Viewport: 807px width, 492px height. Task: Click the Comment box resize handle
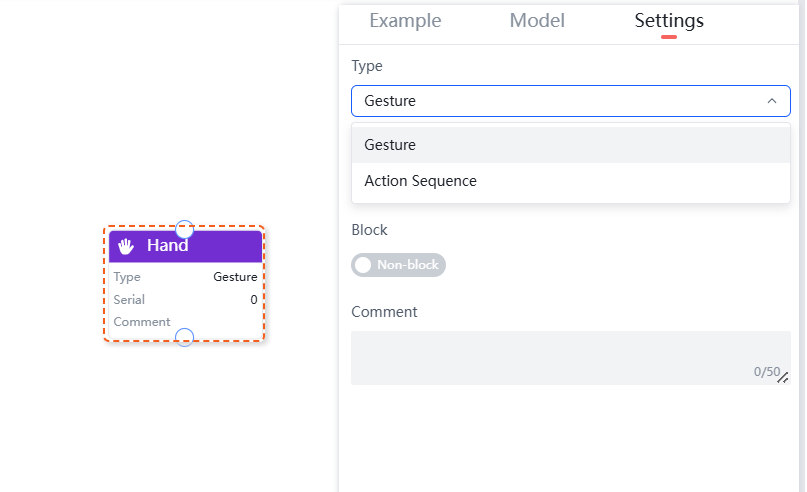click(783, 378)
